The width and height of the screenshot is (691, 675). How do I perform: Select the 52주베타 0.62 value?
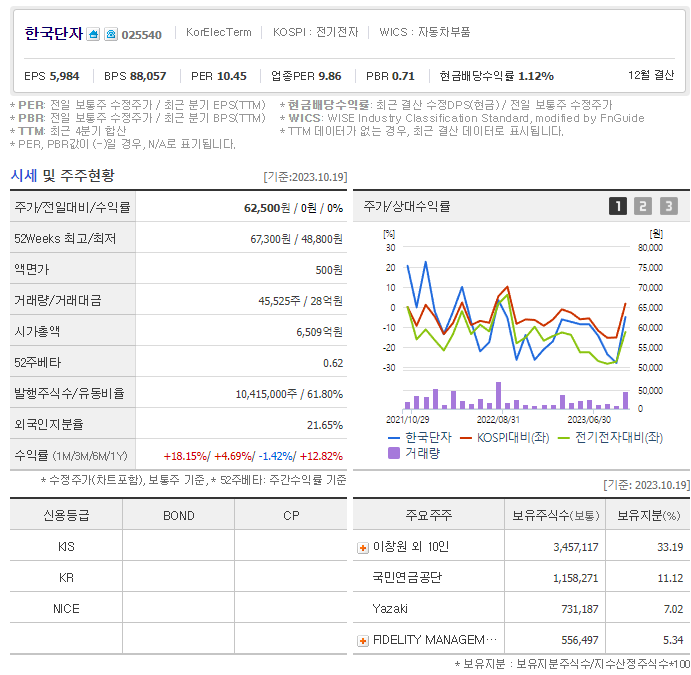tap(333, 363)
